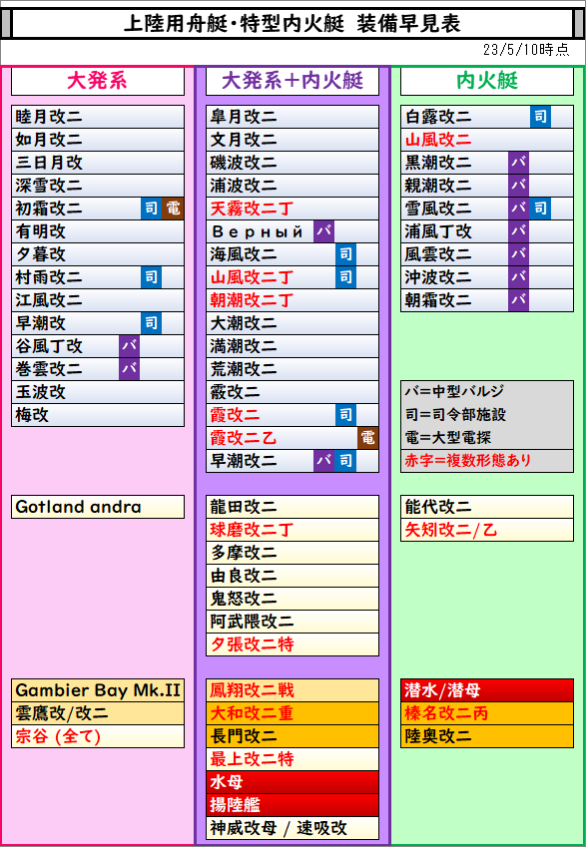
Task: Click the バ badge in the 親潮改二 row
Action: (518, 186)
